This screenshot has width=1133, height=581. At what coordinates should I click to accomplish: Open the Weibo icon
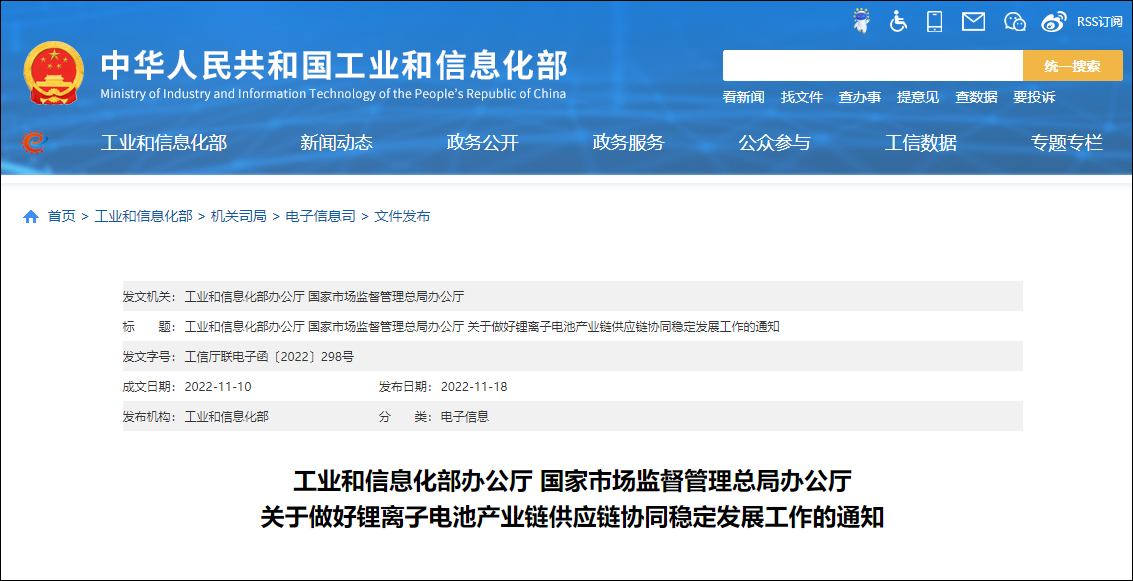tap(1054, 22)
